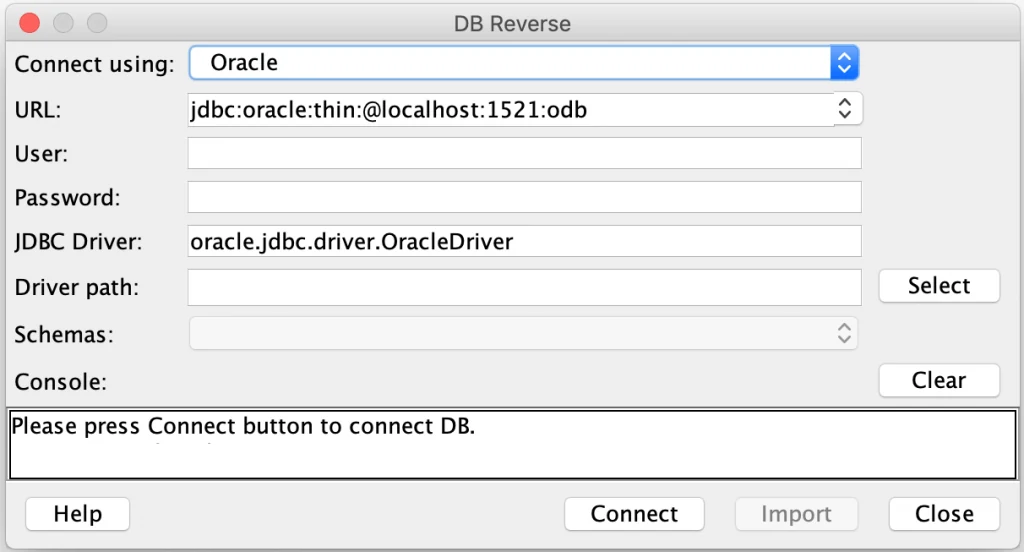
Task: Focus the Password input field
Action: coord(524,197)
